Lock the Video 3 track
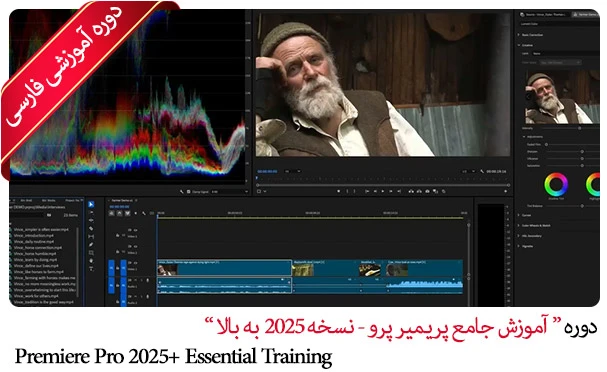The height and width of the screenshot is (372, 607). (117, 235)
